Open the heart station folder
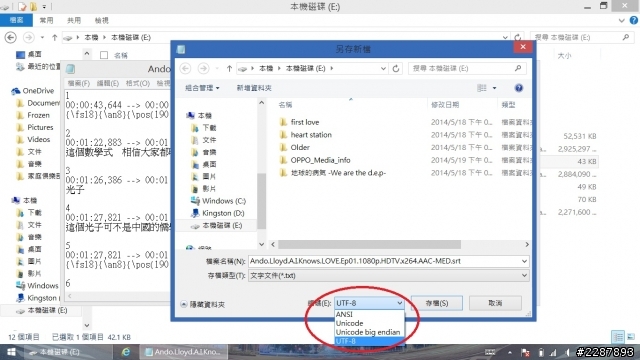The image size is (640, 360). [x=311, y=135]
